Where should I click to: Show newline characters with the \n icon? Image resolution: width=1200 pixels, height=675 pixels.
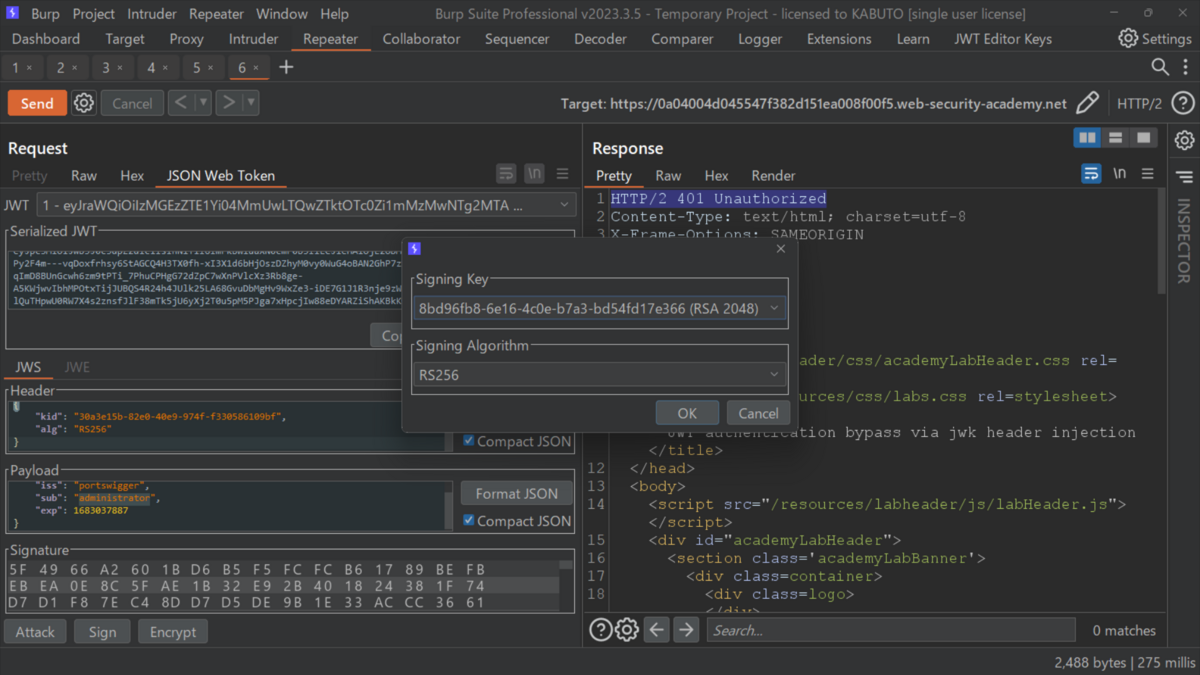(x=1120, y=173)
